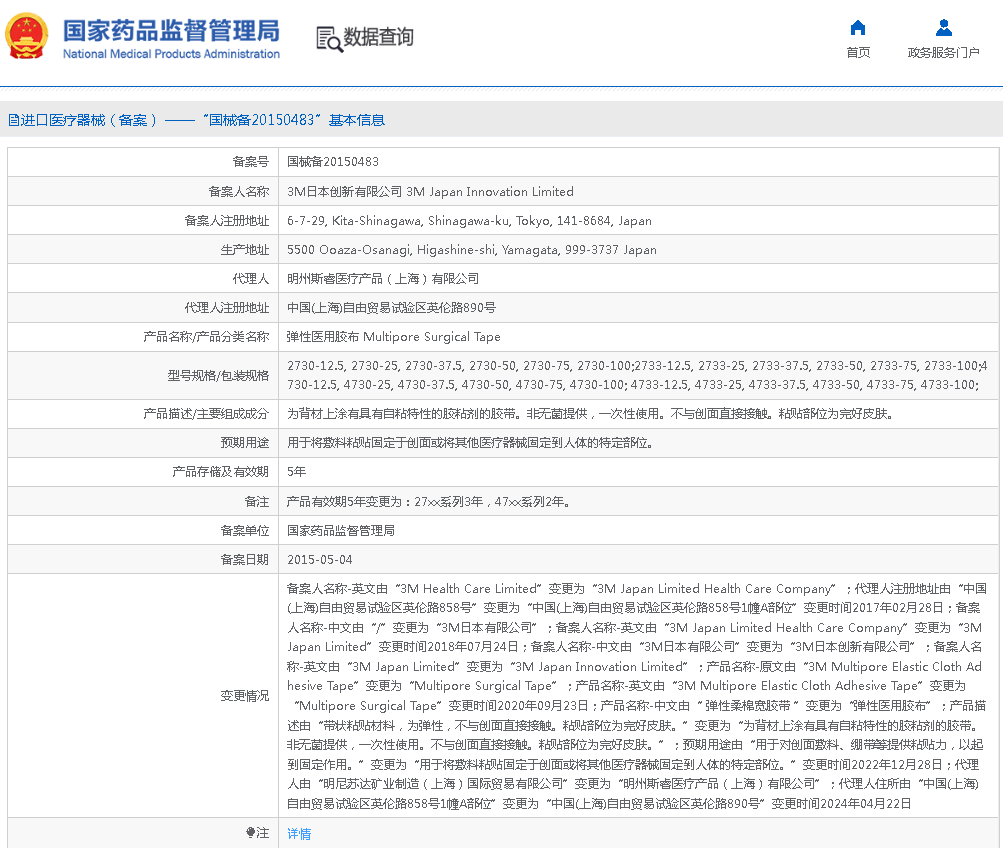Select the 国械备20150483 value in the table
This screenshot has height=848, width=1003.
click(333, 162)
